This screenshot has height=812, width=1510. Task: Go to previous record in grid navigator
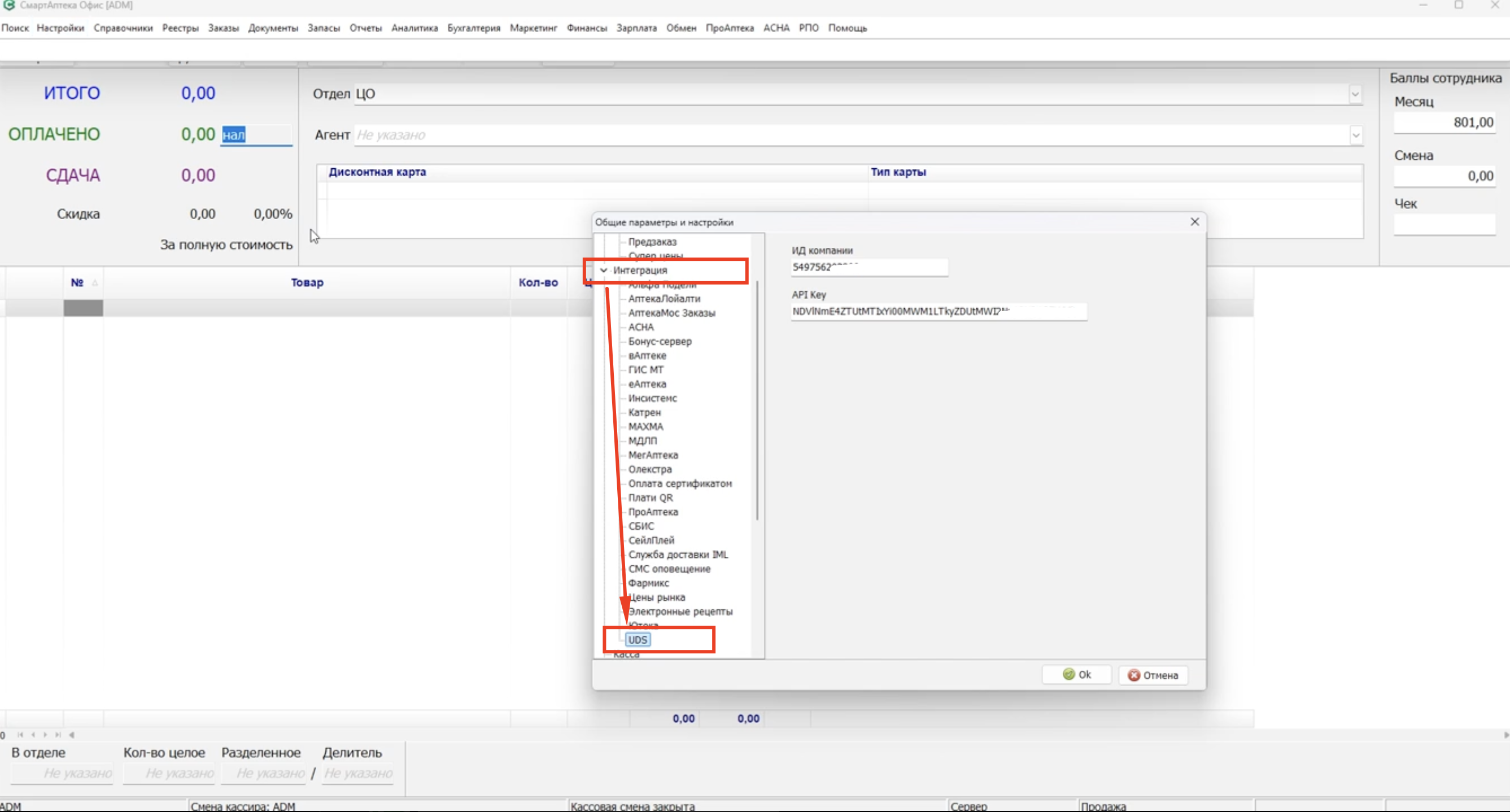(33, 735)
